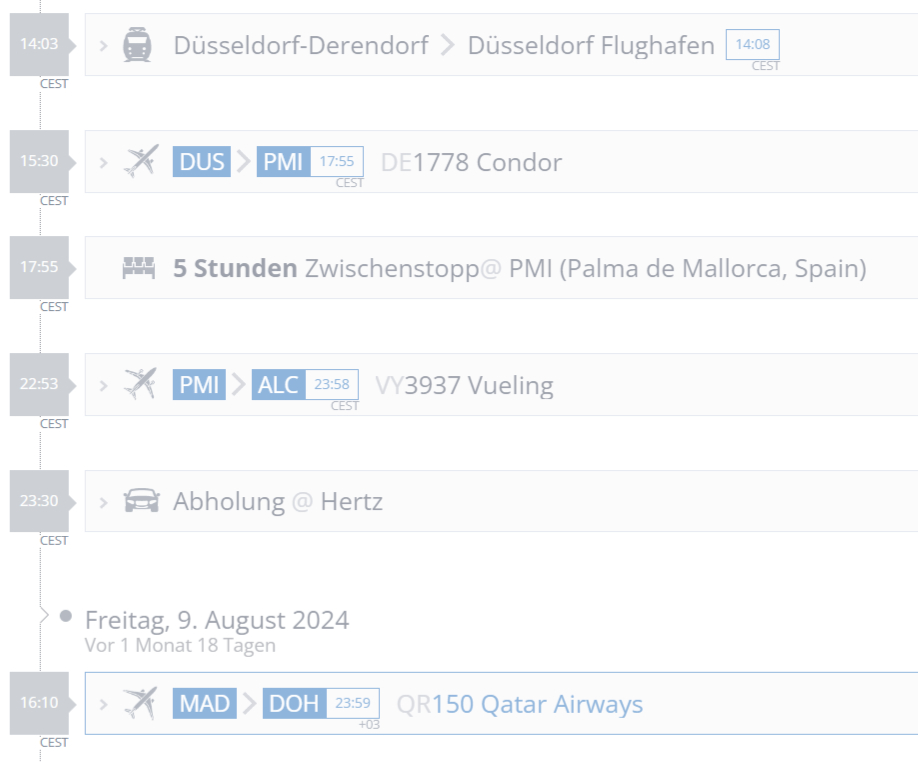Click the 17:55 arrival time box
This screenshot has height=762, width=918.
coord(337,161)
